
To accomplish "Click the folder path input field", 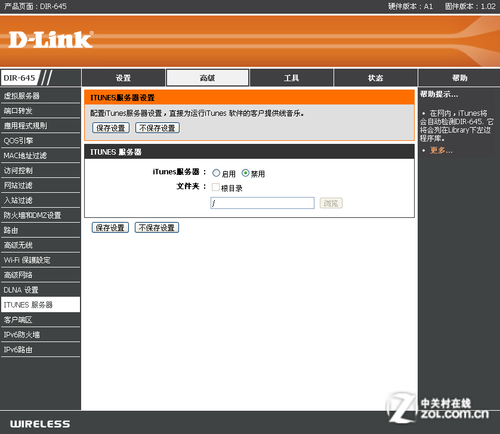I will [262, 203].
